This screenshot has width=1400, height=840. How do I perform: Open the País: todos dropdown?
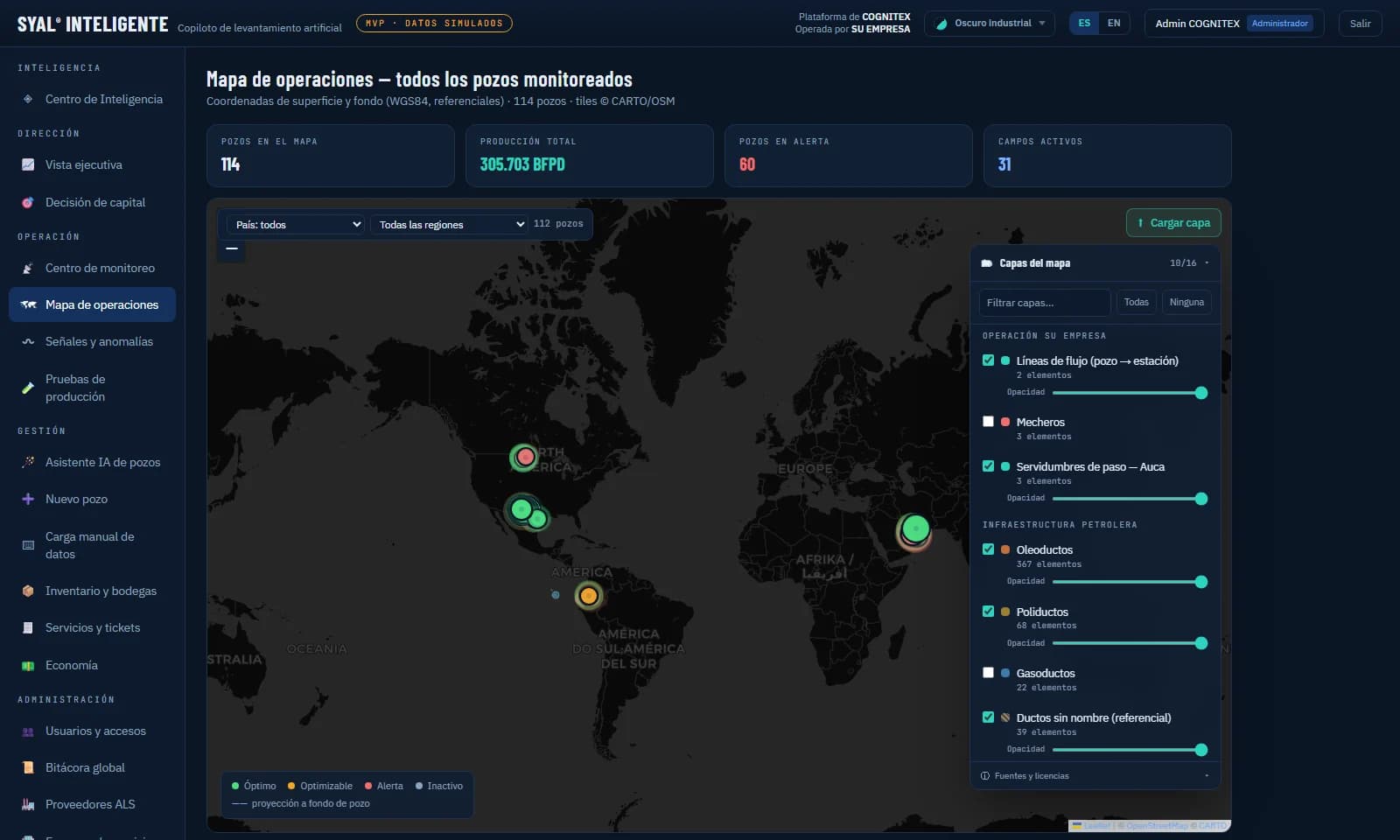[x=296, y=225]
